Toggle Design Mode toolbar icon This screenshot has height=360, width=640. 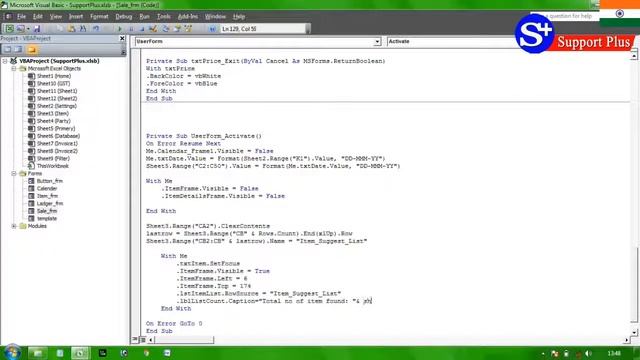click(x=153, y=29)
